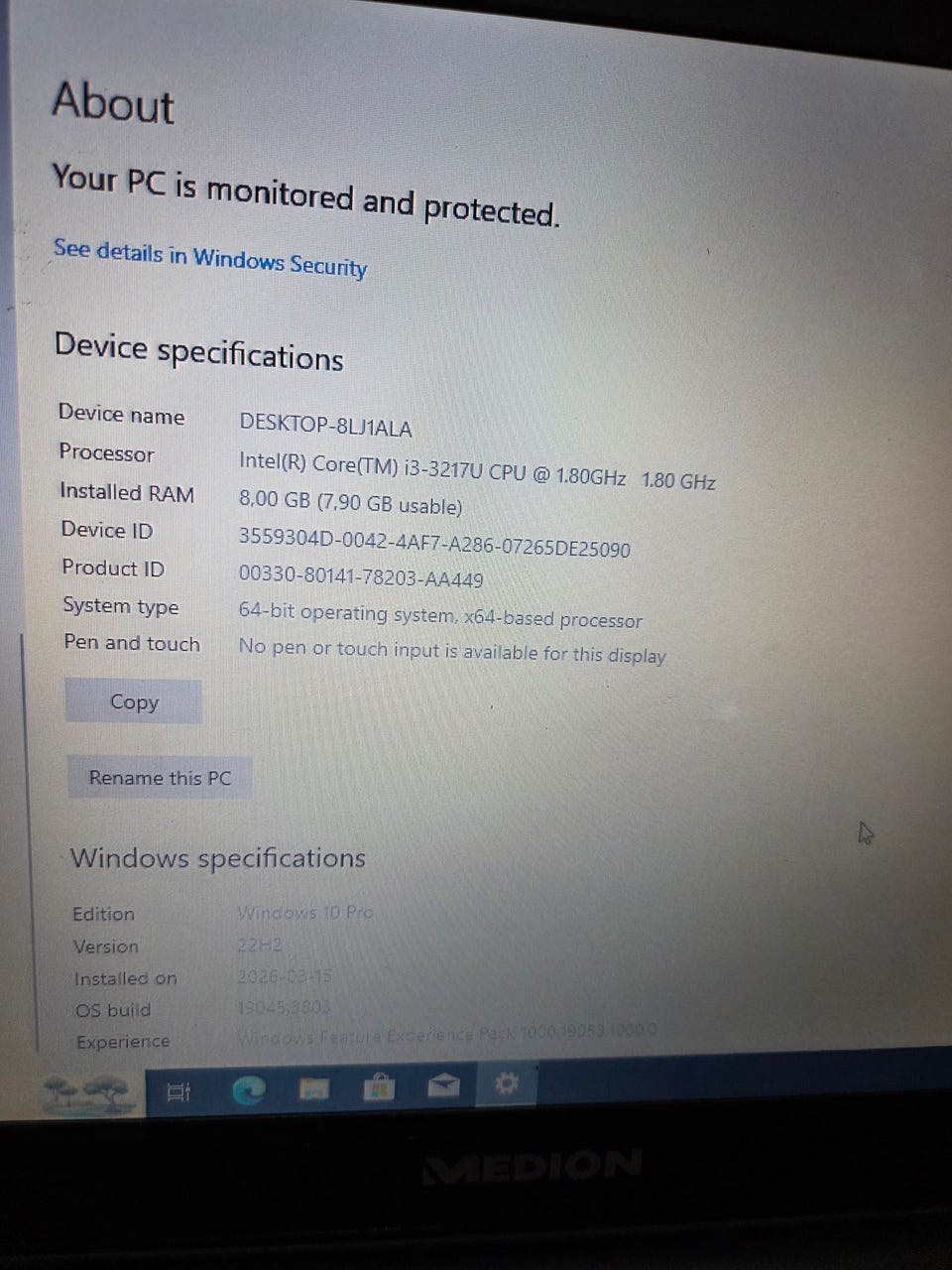The width and height of the screenshot is (952, 1270).
Task: Click the Device specifications heading
Action: 198,351
